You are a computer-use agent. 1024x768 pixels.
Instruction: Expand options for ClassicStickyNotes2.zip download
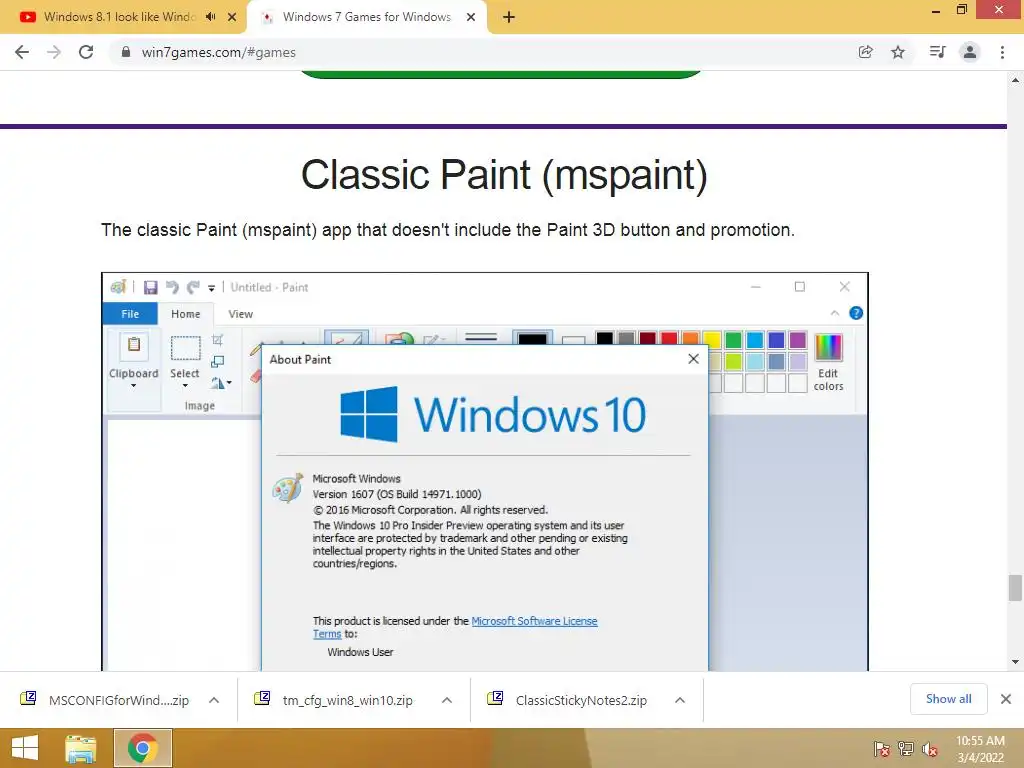coord(680,700)
